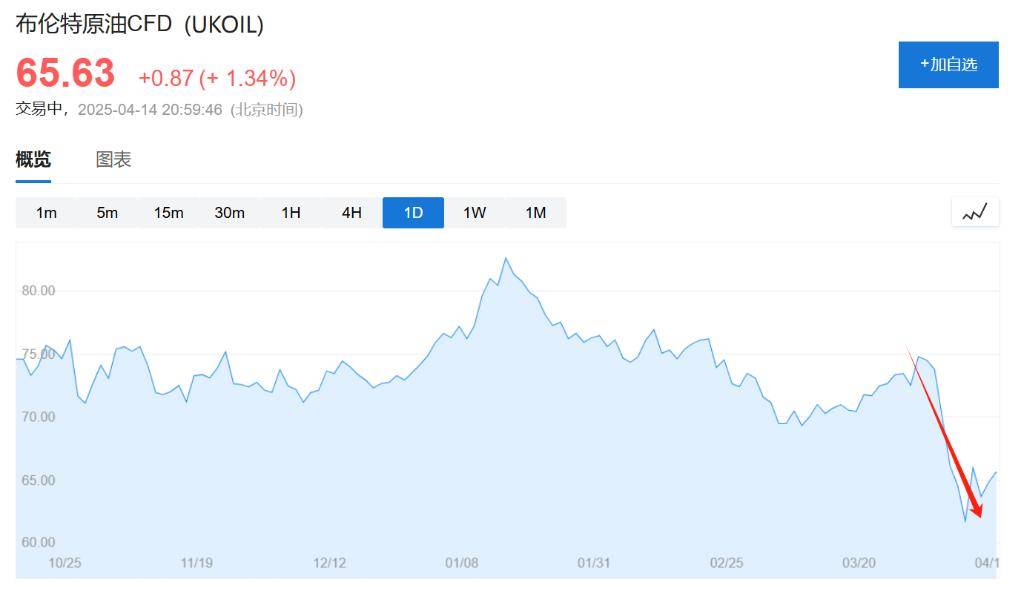Choose the 15m interval

(x=168, y=213)
